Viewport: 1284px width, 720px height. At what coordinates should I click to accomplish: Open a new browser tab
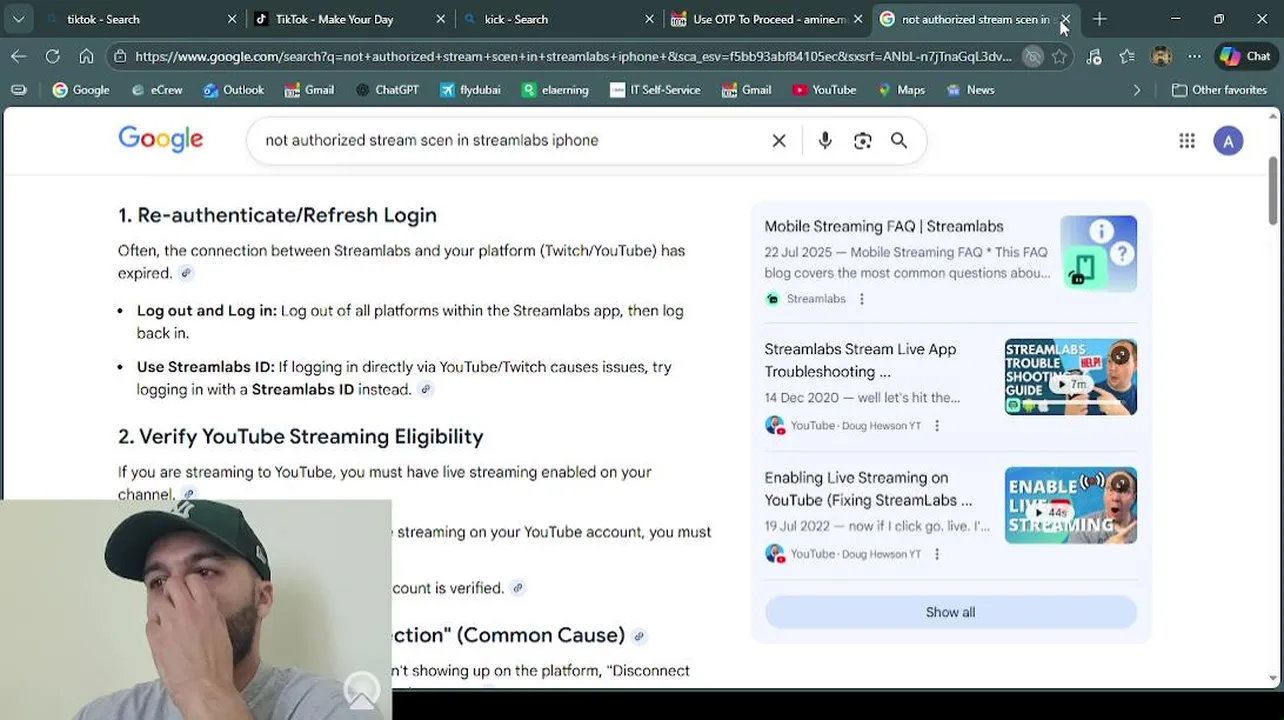1099,19
